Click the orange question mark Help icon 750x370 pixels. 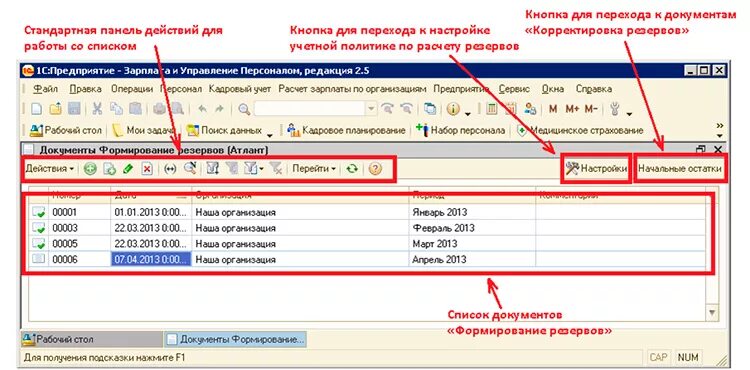[375, 169]
